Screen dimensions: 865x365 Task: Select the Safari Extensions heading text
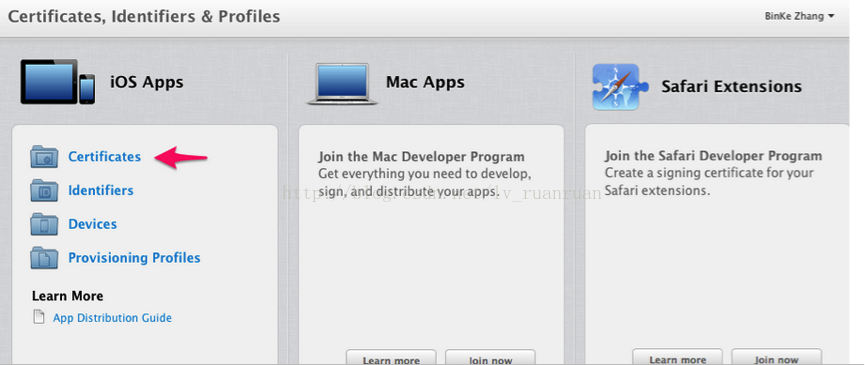click(731, 87)
